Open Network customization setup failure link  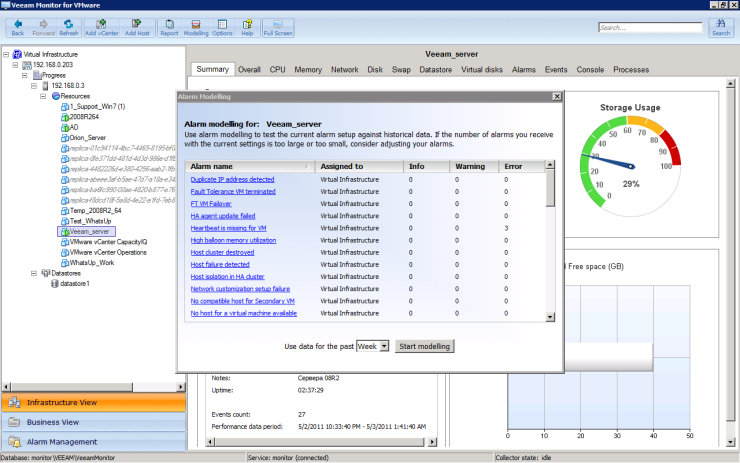pyautogui.click(x=240, y=289)
